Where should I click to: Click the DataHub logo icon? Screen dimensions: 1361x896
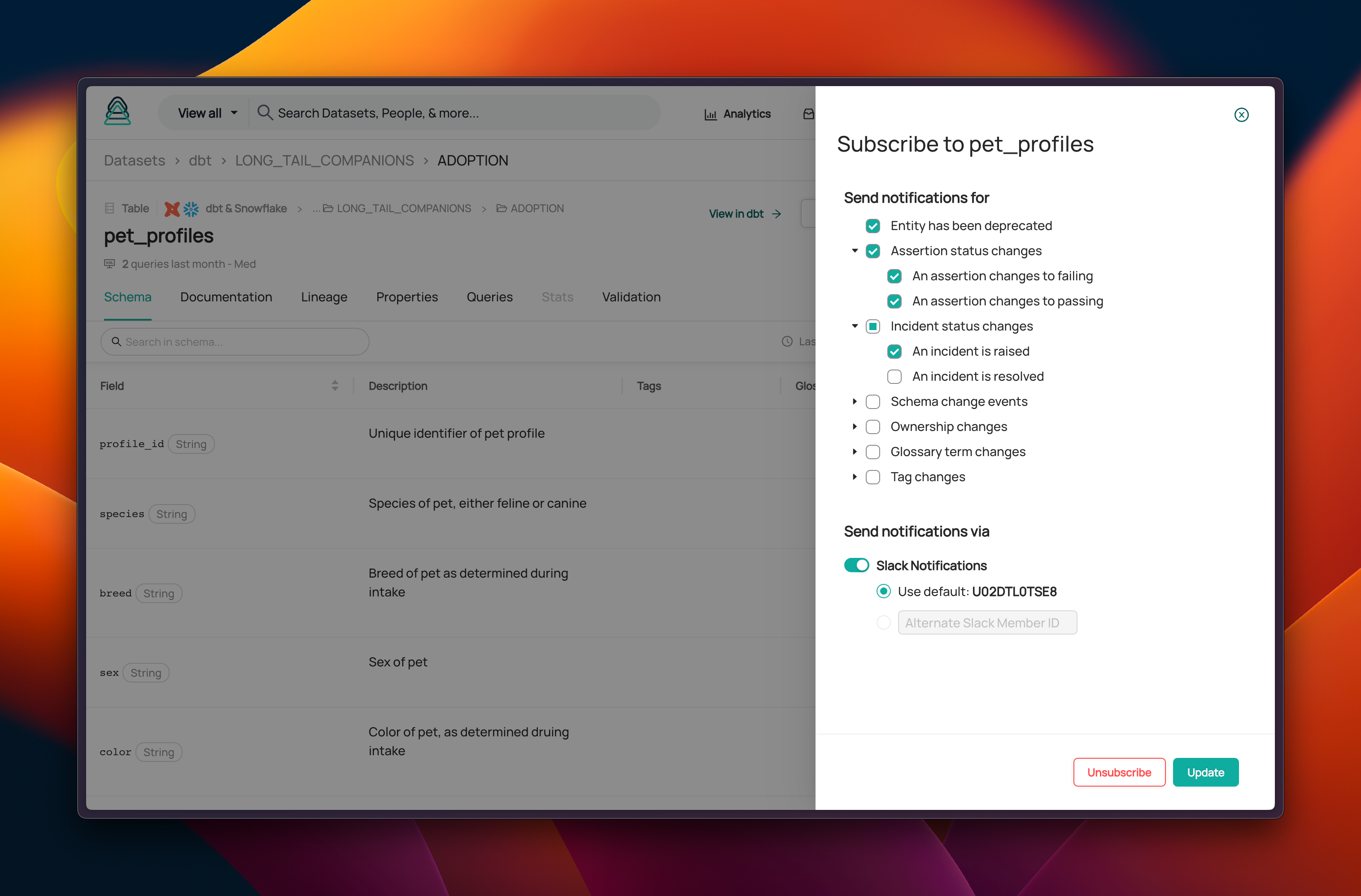click(x=117, y=111)
